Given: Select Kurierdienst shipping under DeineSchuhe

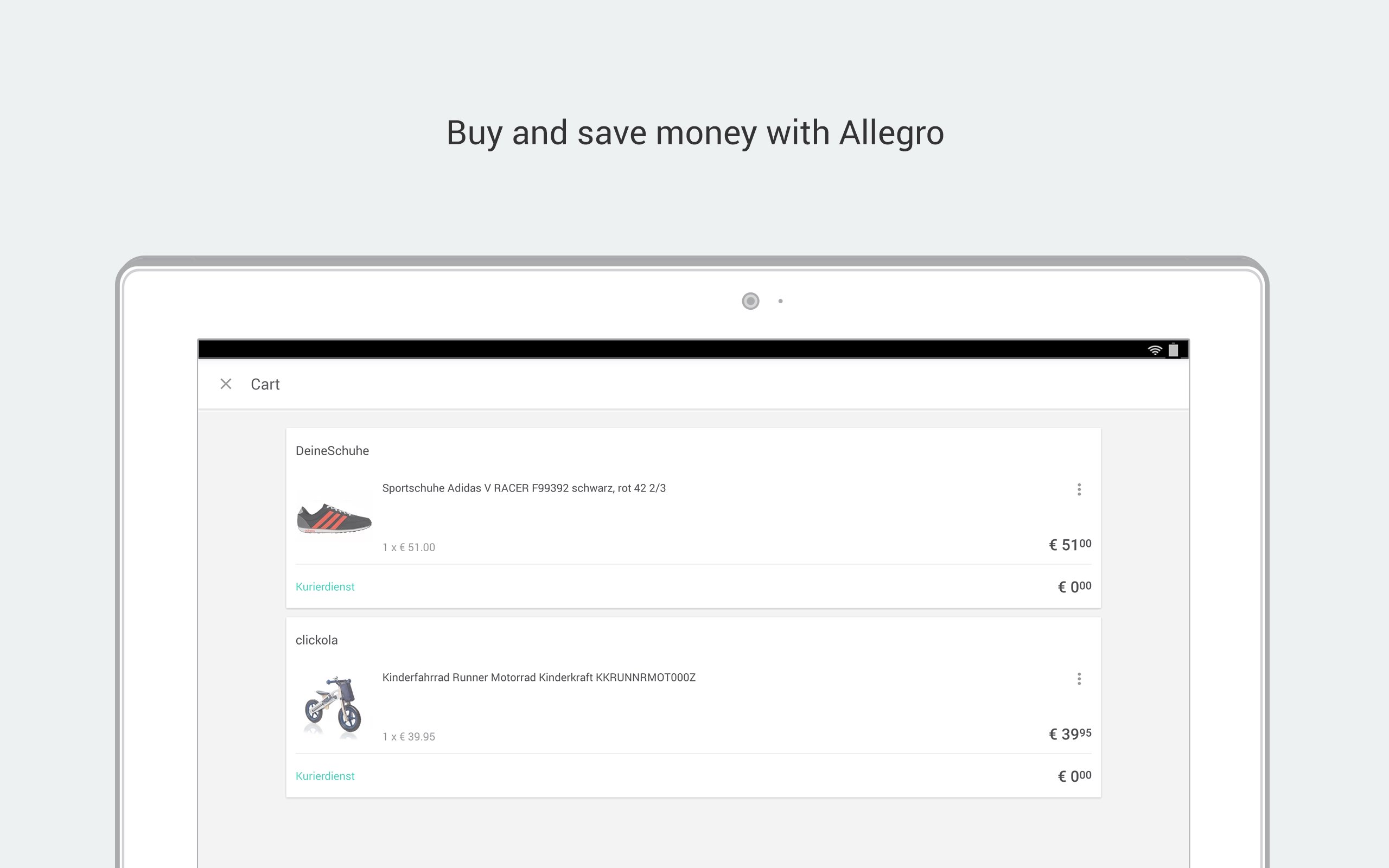Looking at the screenshot, I should 325,586.
